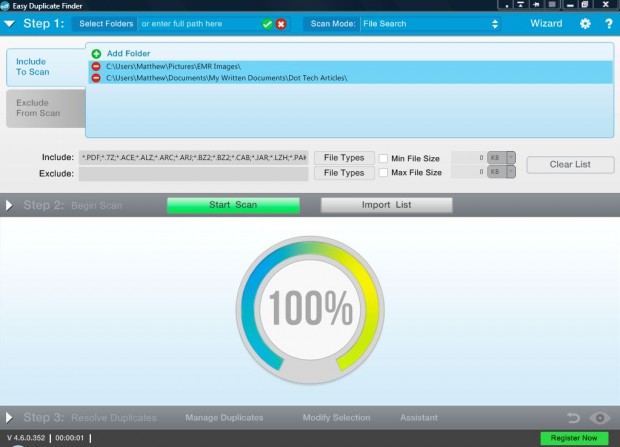This screenshot has height=447, width=620.
Task: Click the 00:00:01 elapsed timer
Action: coord(70,438)
